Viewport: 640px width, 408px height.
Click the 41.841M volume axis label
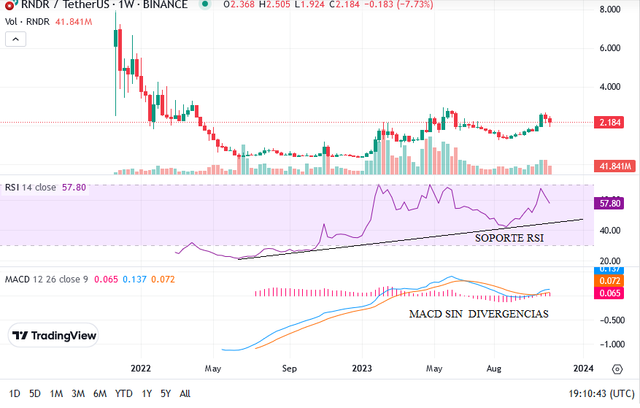[x=615, y=166]
